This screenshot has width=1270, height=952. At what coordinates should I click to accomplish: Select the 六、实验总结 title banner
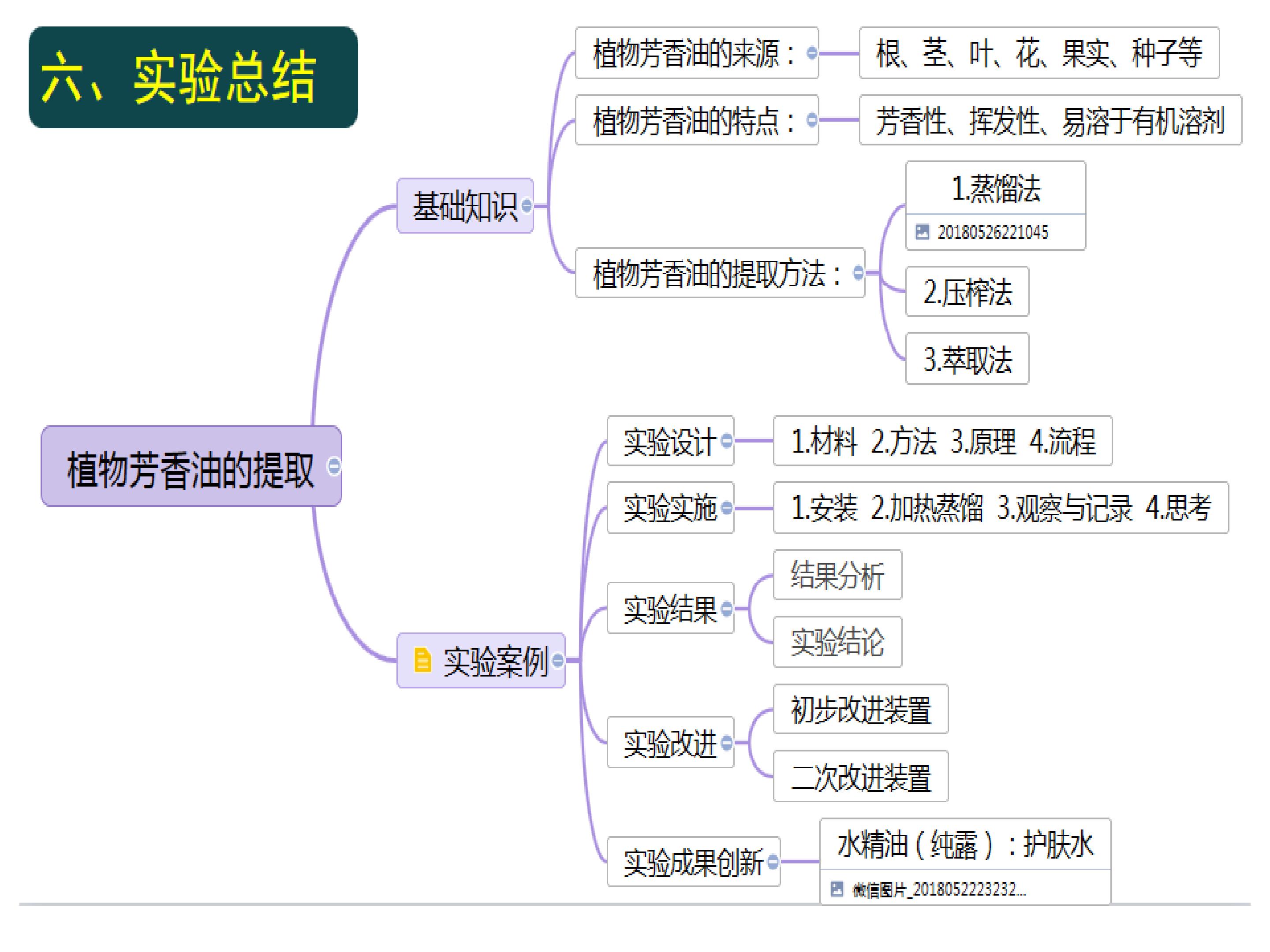click(193, 77)
